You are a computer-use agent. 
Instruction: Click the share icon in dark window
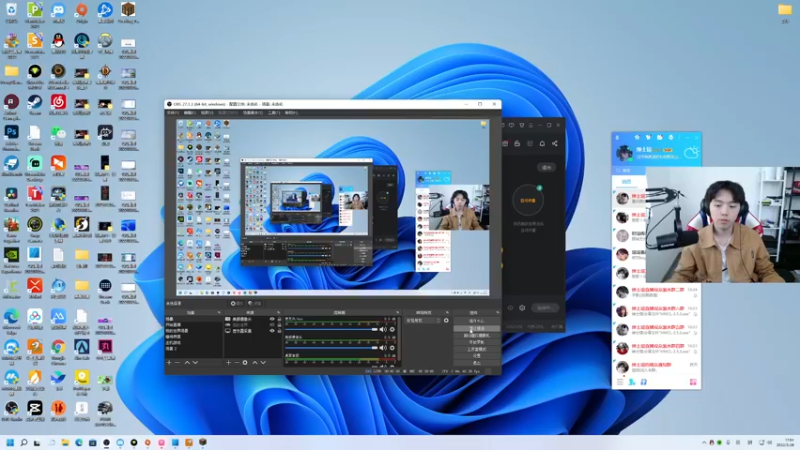point(555,143)
